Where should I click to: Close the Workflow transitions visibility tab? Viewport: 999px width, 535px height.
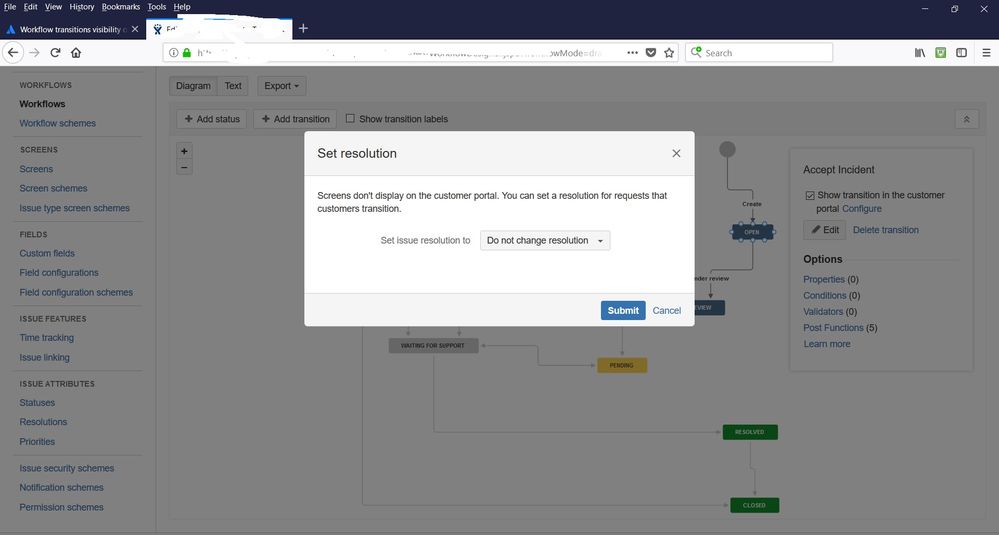(x=135, y=29)
